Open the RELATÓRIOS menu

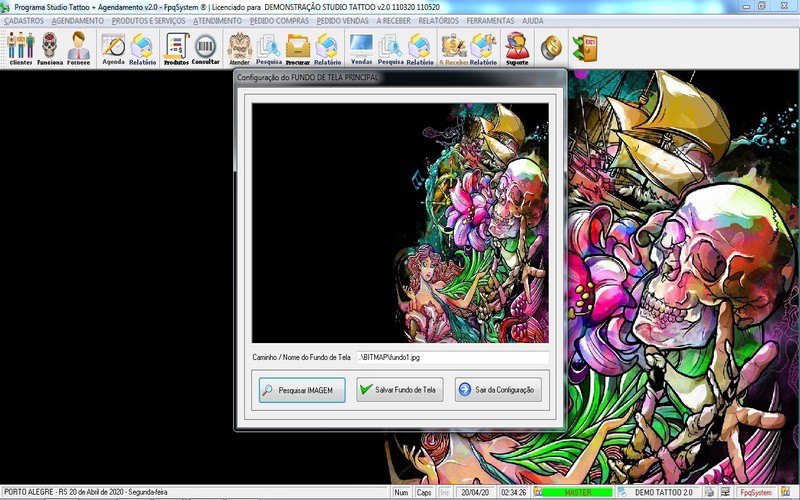[x=438, y=21]
